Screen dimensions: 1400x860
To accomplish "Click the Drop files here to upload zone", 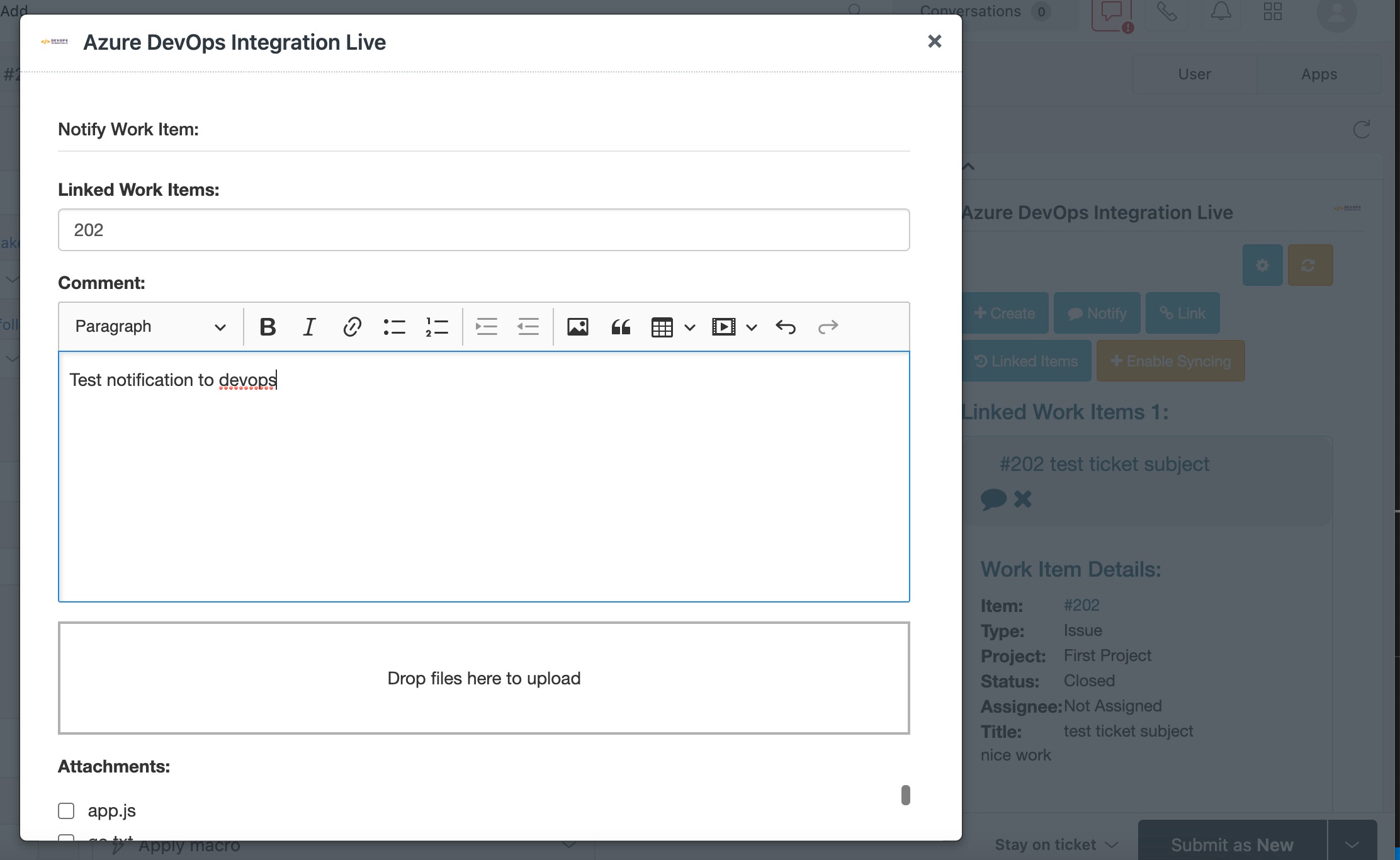I will coord(483,678).
